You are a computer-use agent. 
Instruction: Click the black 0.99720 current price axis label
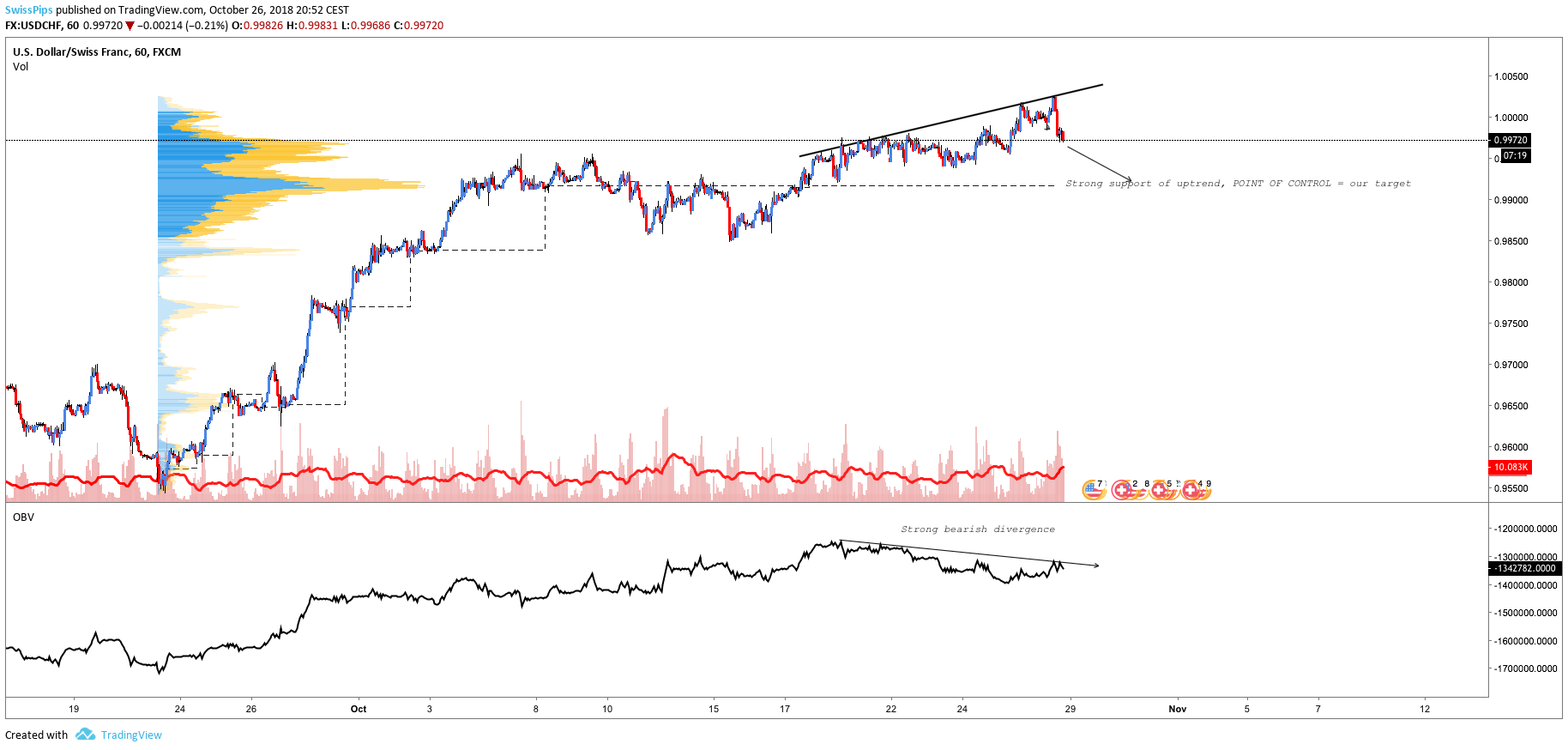(1511, 140)
